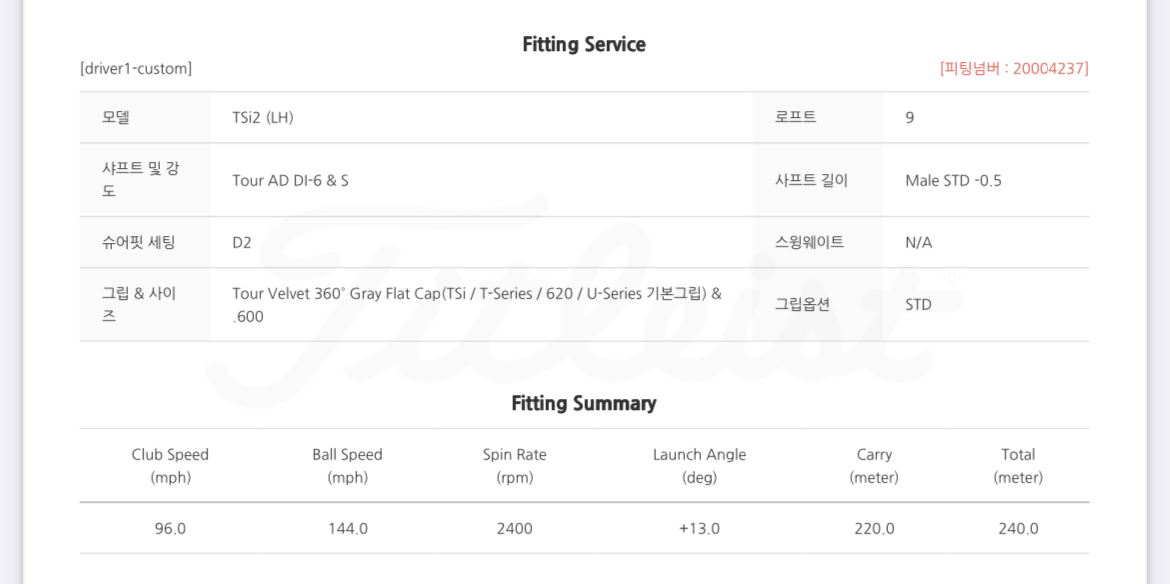This screenshot has width=1170, height=584.
Task: Click the N/A swing weight value
Action: (919, 243)
